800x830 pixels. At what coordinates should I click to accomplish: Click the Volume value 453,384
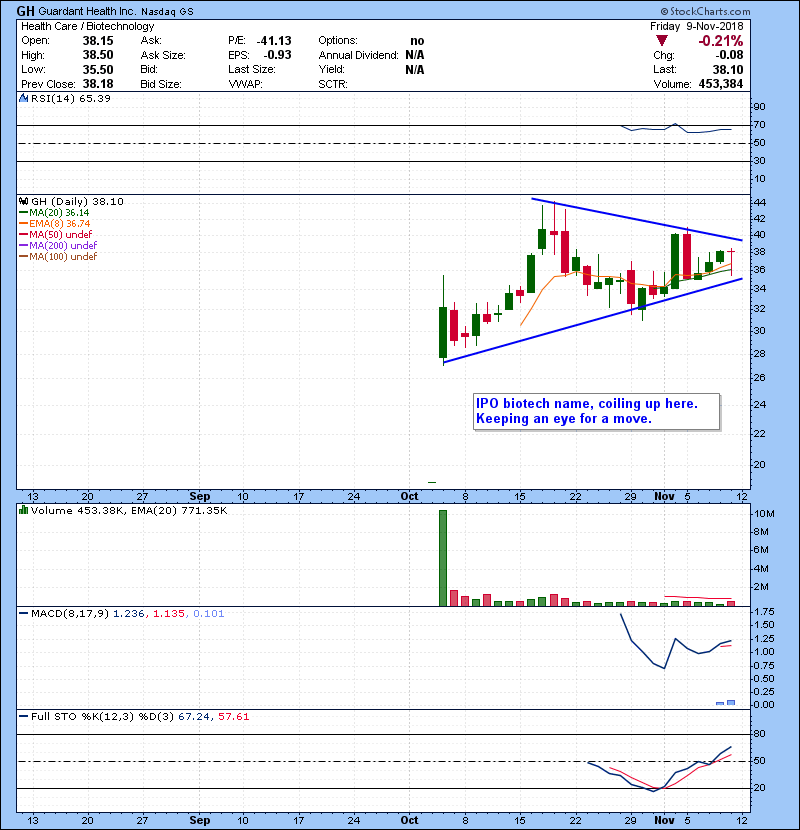[x=721, y=84]
